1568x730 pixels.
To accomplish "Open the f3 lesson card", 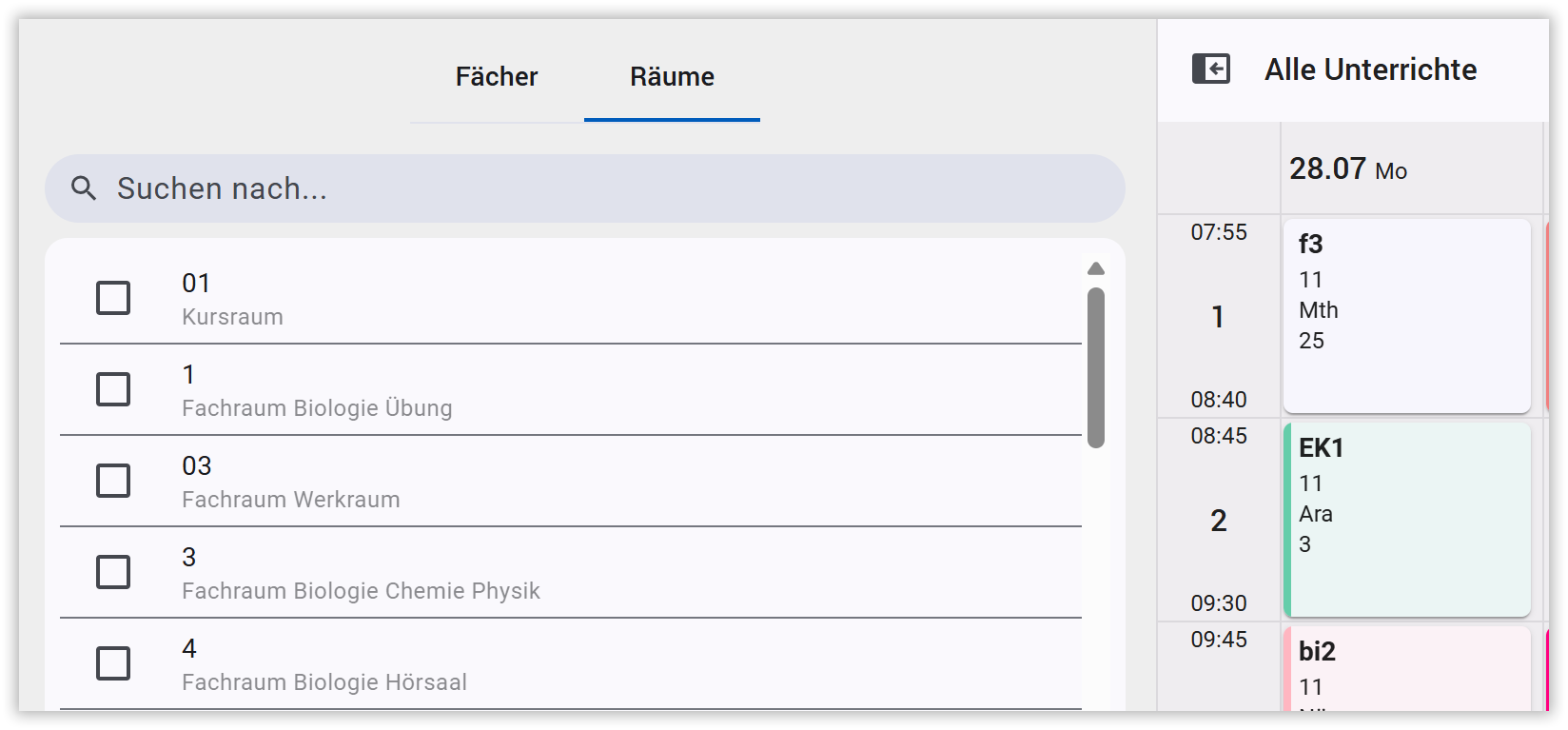I will (x=1406, y=316).
